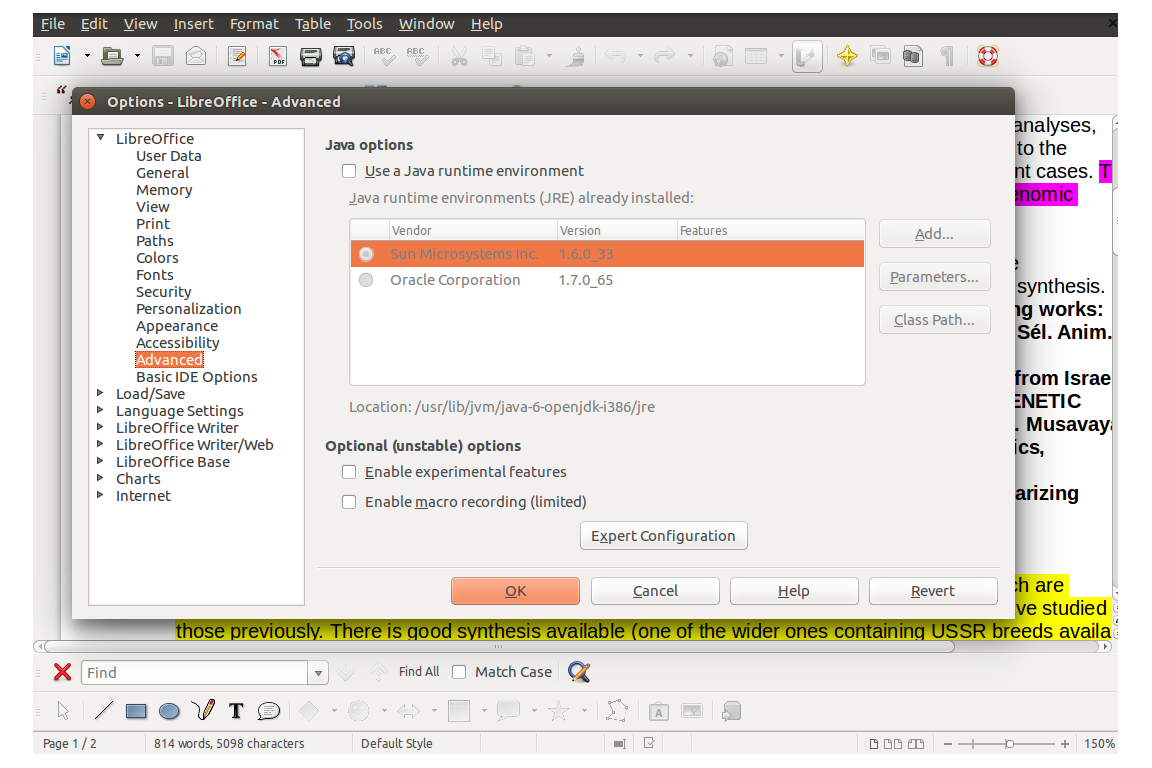Viewport: 1152px width, 768px height.
Task: Click the zoom in plus button
Action: coord(1065,744)
